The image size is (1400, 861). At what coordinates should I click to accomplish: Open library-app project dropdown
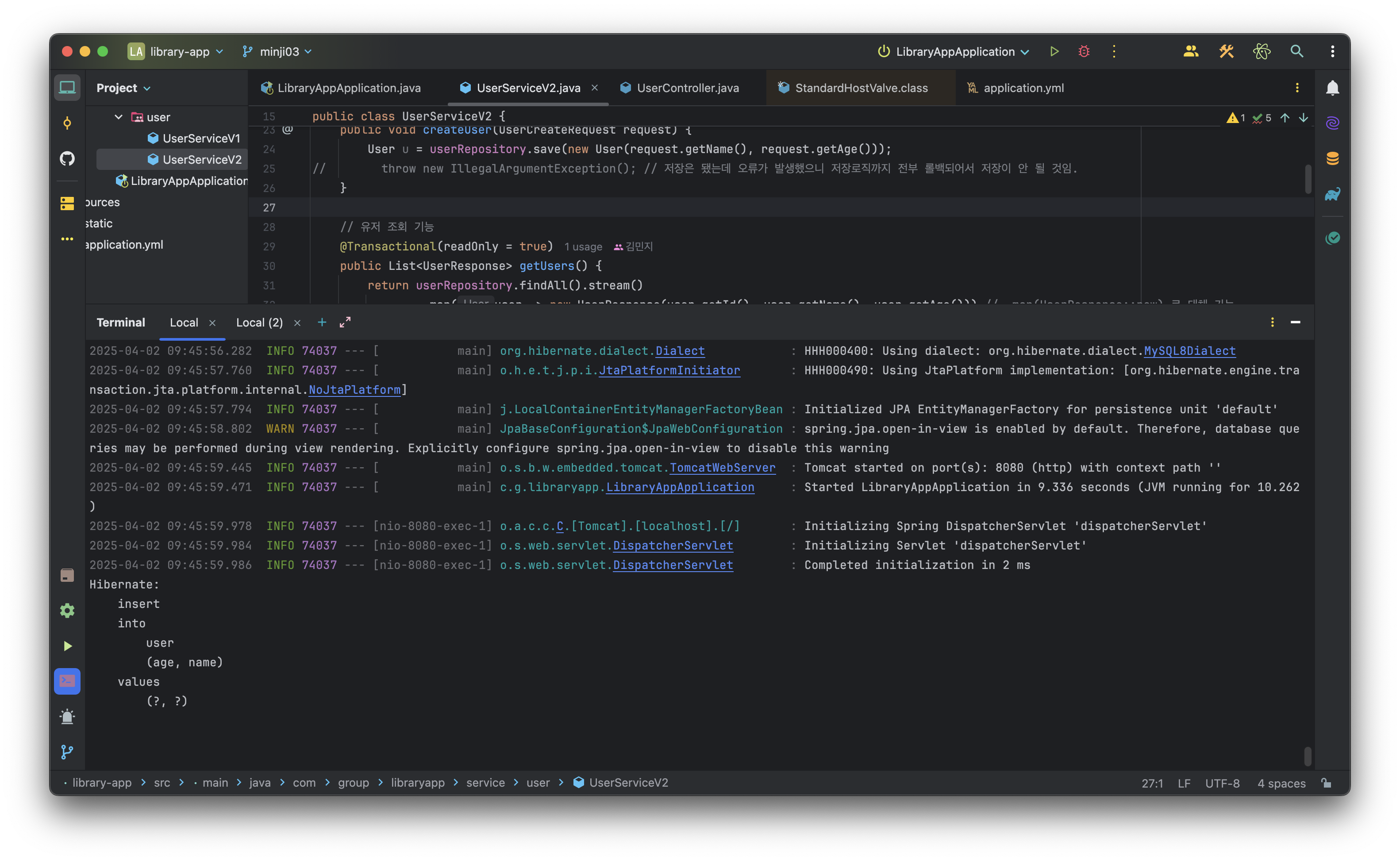coord(176,51)
